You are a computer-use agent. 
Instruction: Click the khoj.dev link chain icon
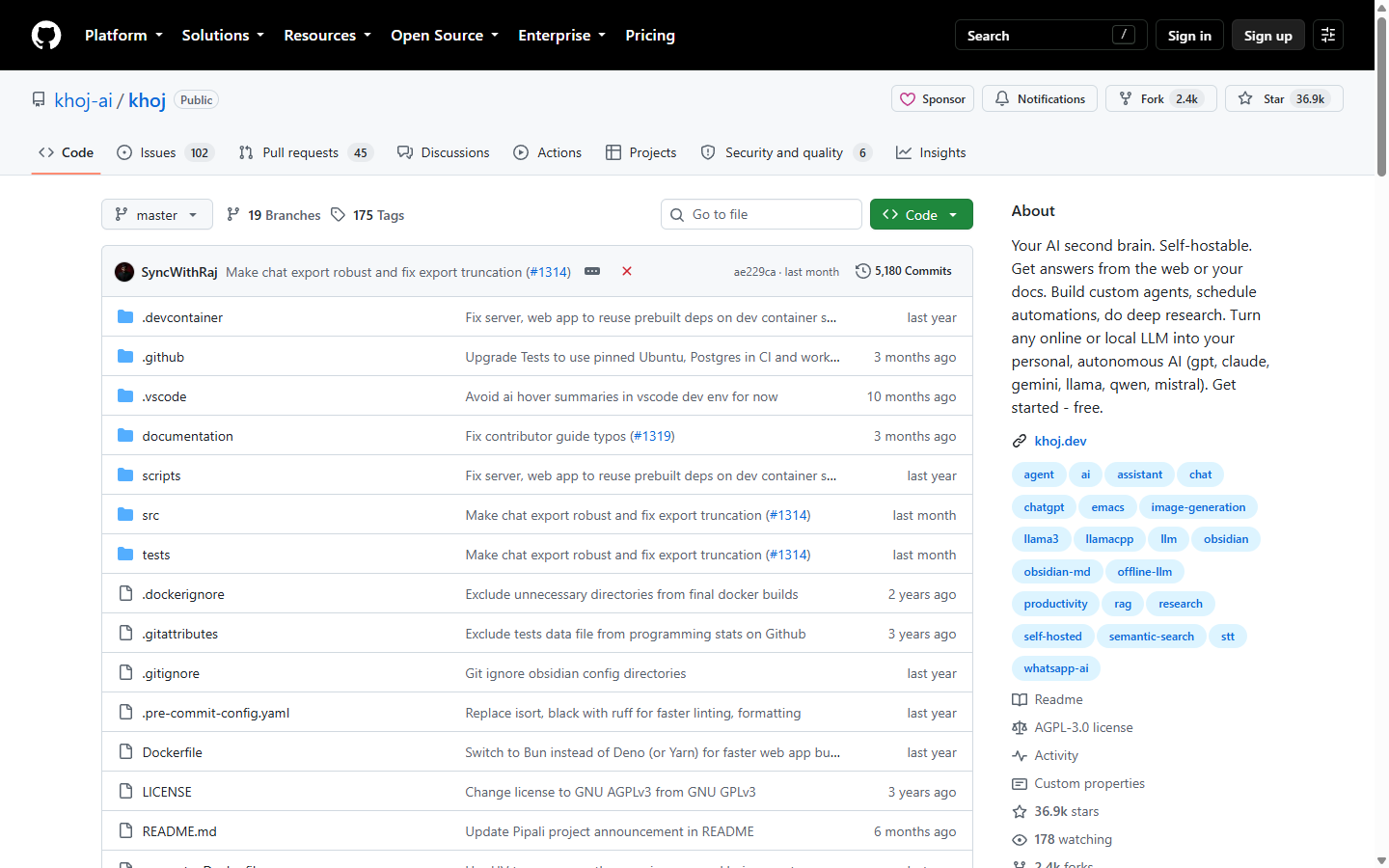[x=1020, y=442]
